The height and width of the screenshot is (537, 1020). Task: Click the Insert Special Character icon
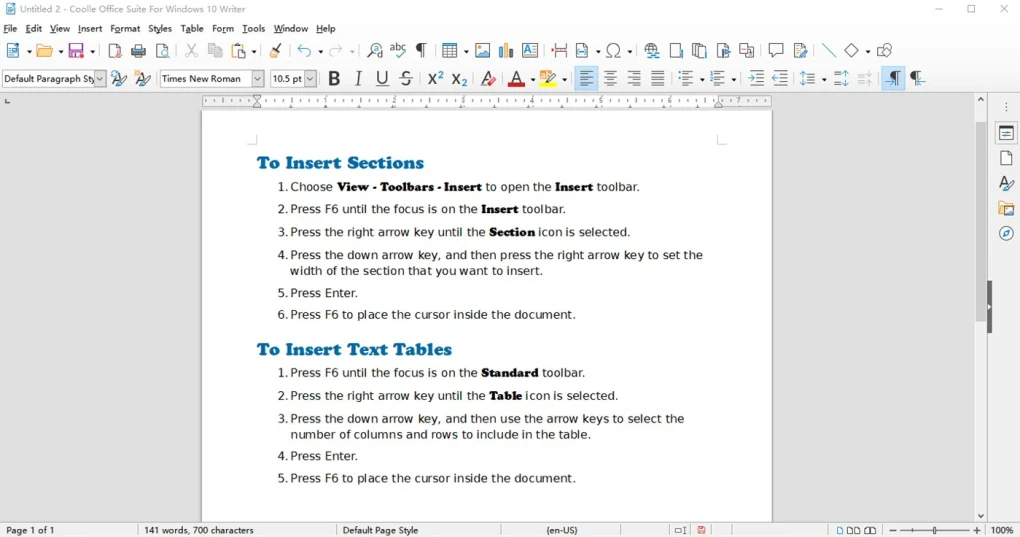point(615,51)
